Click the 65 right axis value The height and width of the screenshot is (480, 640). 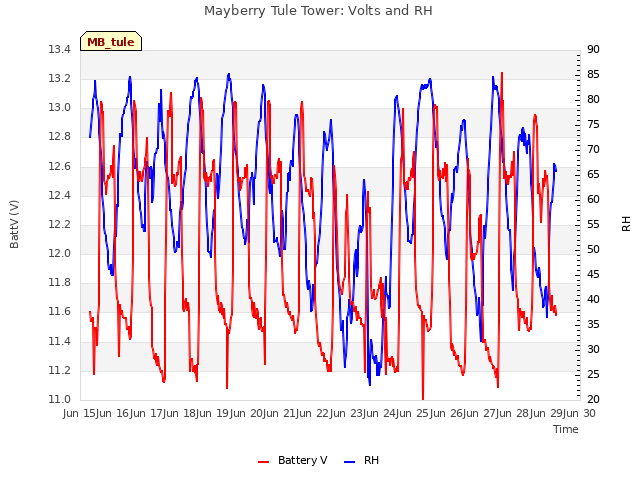tap(593, 175)
